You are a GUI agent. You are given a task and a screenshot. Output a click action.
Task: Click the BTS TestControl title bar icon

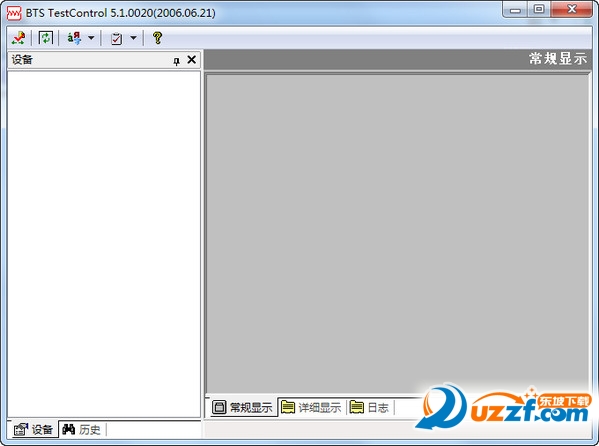pyautogui.click(x=14, y=13)
